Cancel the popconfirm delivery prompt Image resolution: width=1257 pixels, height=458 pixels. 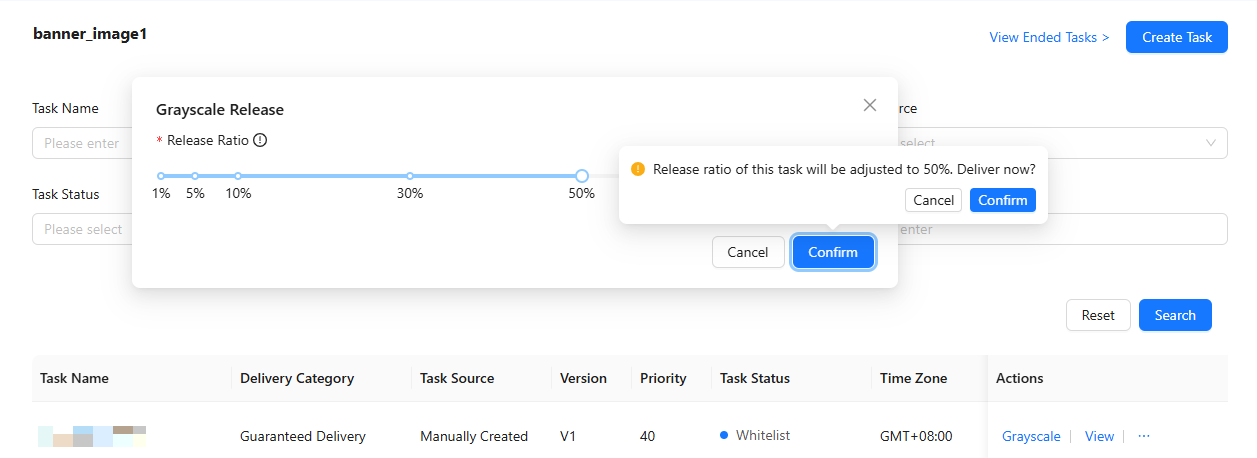[x=933, y=200]
